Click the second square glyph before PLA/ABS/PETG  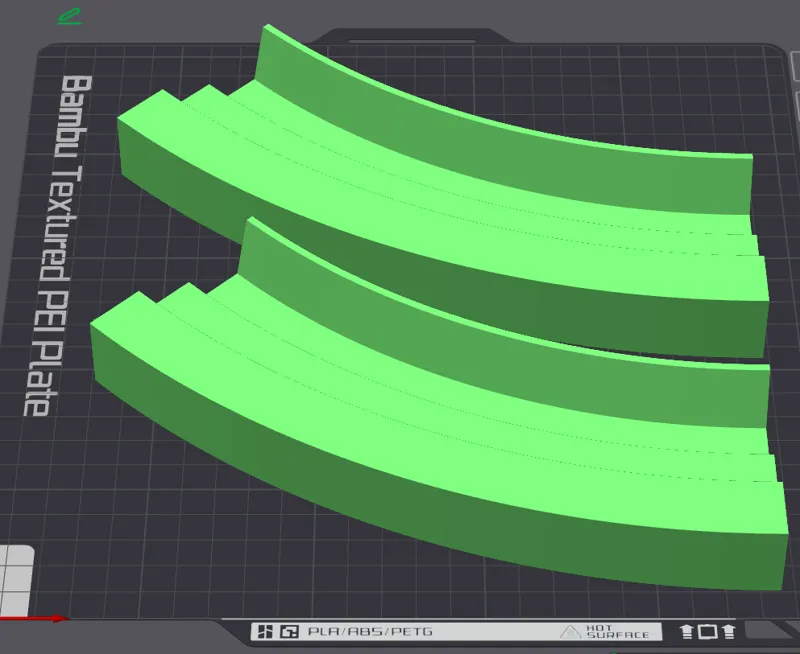click(x=289, y=632)
